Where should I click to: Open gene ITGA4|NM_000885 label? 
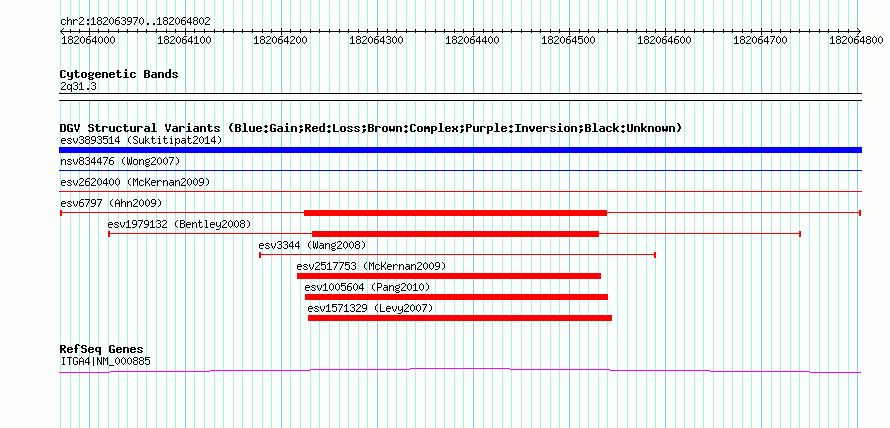coord(106,361)
